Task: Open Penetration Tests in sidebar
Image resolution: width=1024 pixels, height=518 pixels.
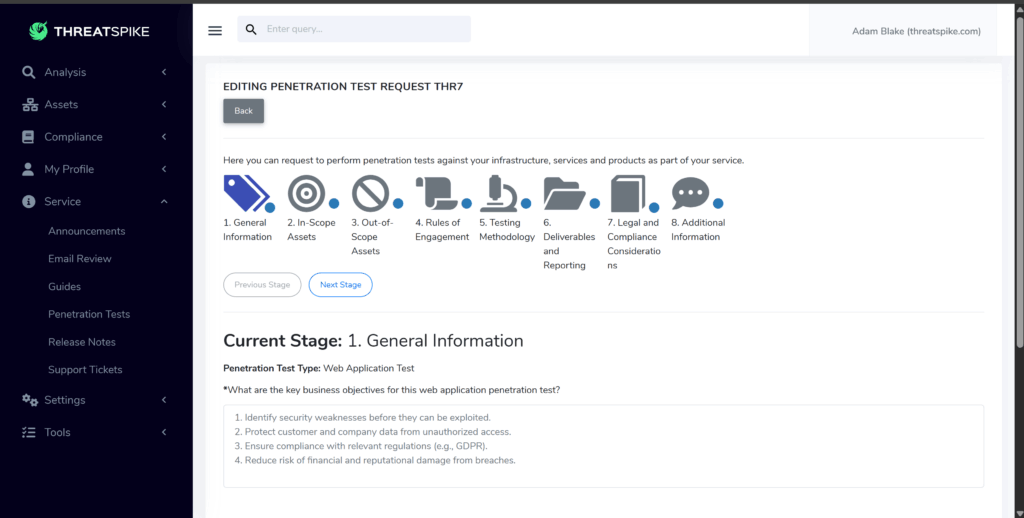Action: [89, 314]
